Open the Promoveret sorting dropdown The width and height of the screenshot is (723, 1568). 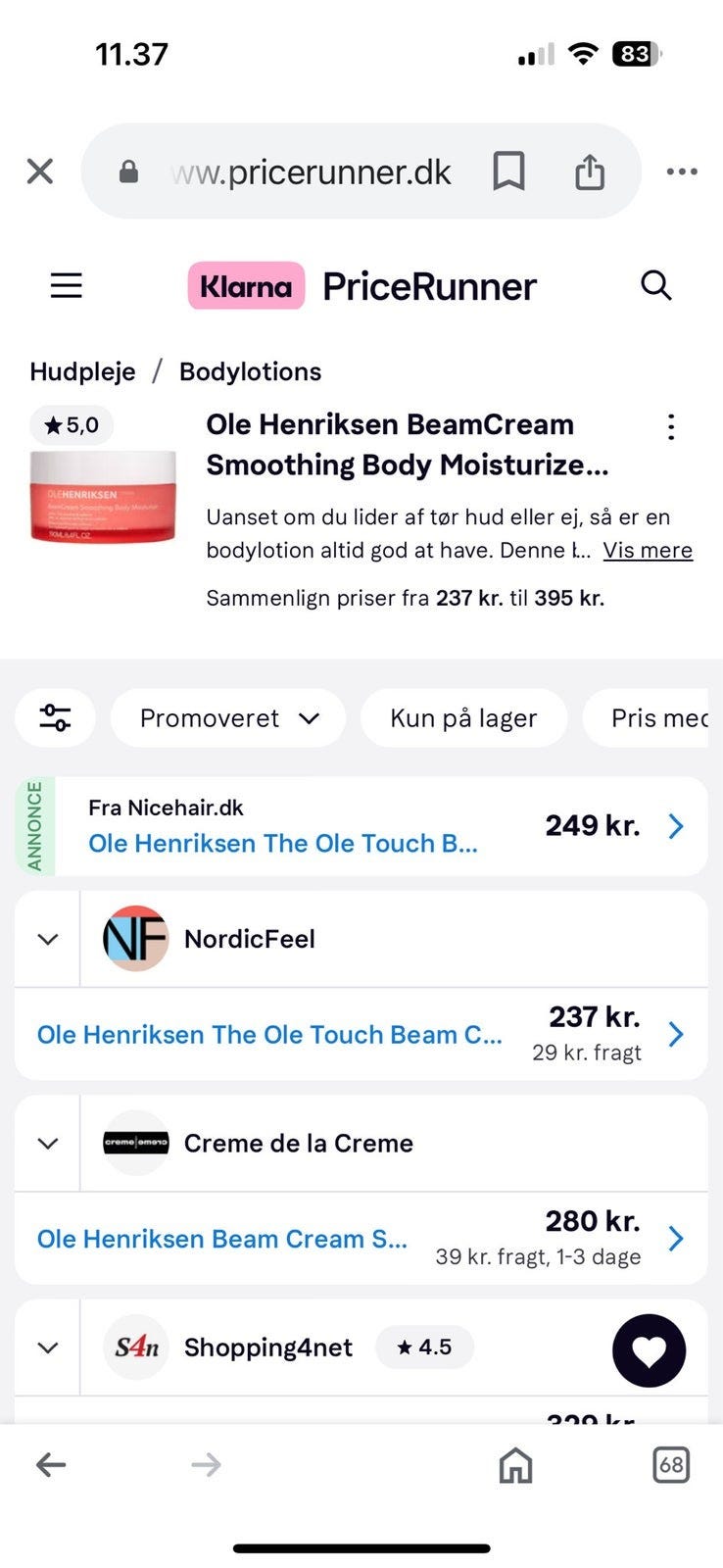[x=228, y=718]
